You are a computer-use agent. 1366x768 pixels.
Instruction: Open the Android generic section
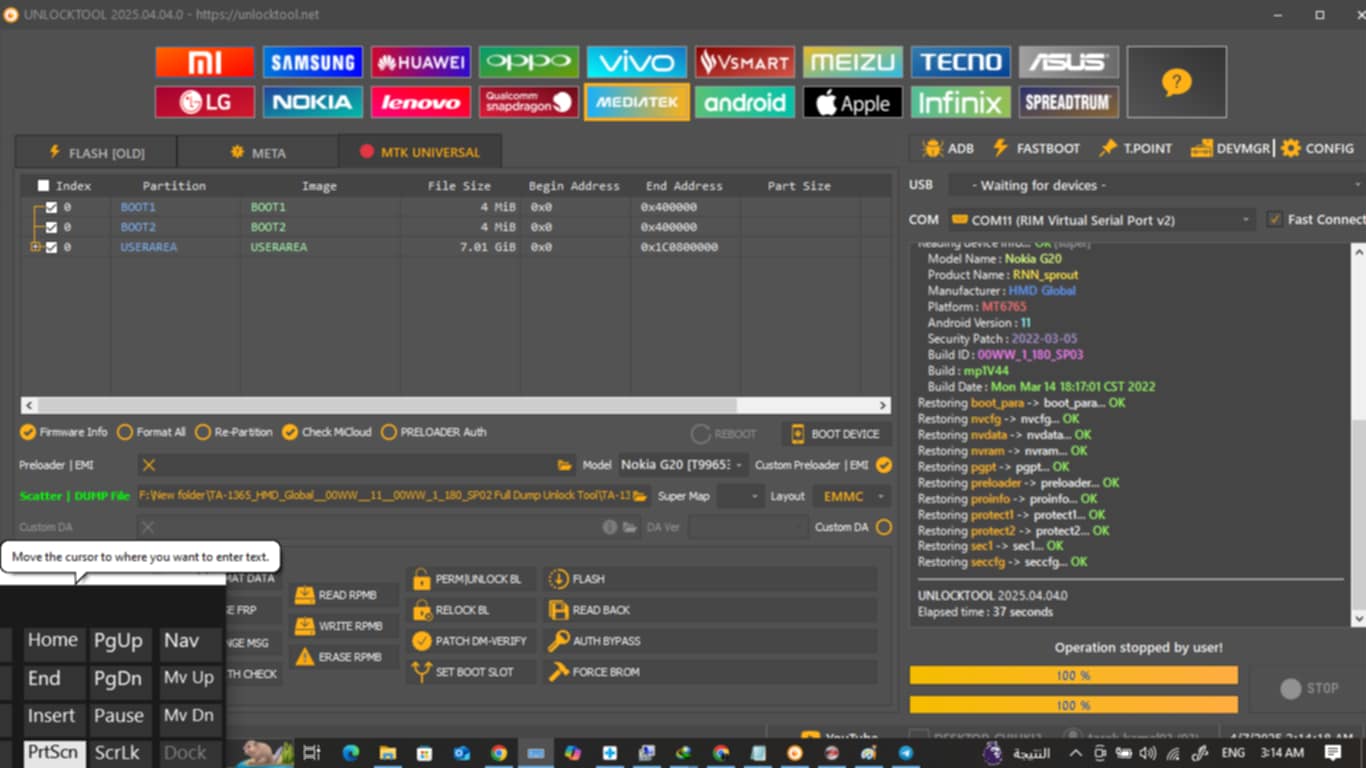745,102
